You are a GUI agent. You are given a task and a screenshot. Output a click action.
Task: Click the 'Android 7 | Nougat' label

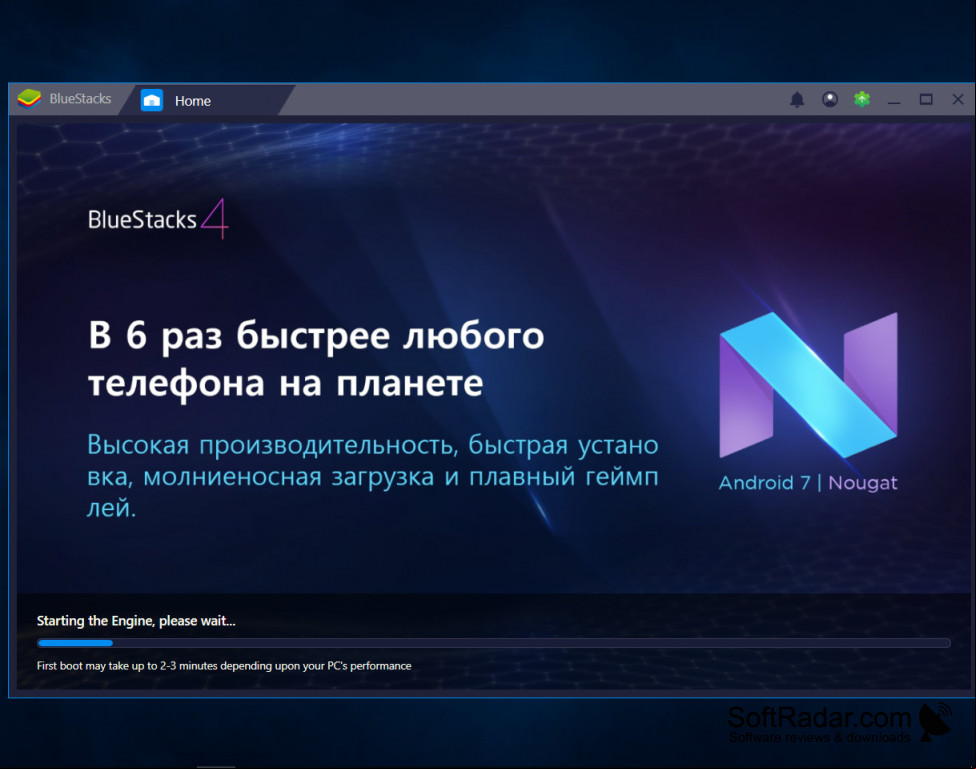808,483
